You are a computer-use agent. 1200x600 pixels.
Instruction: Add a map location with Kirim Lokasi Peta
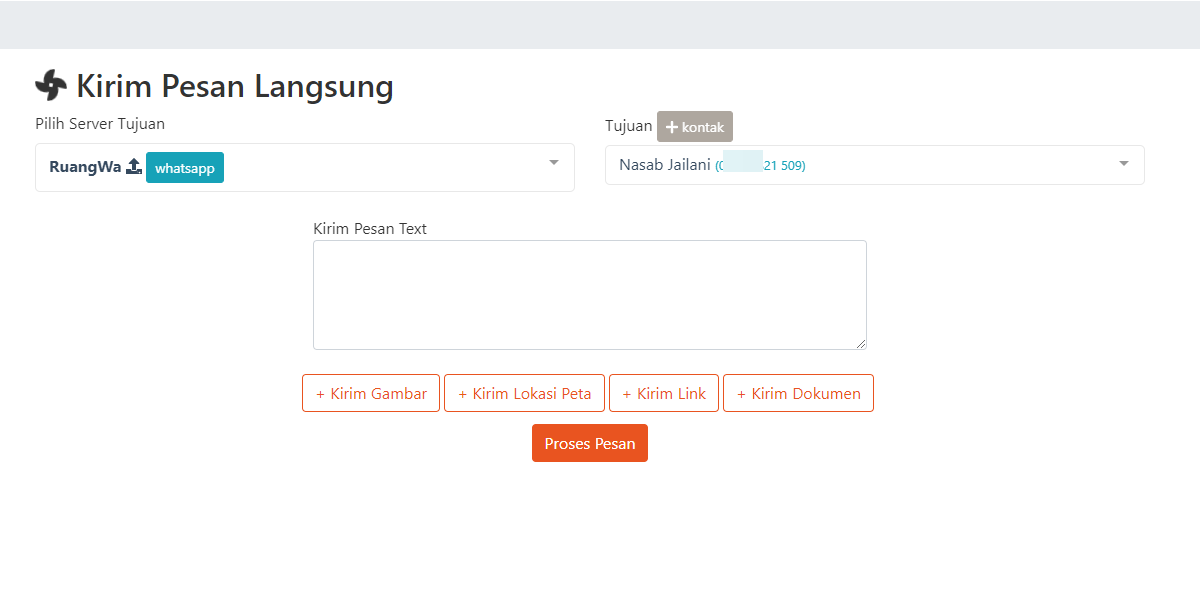524,393
